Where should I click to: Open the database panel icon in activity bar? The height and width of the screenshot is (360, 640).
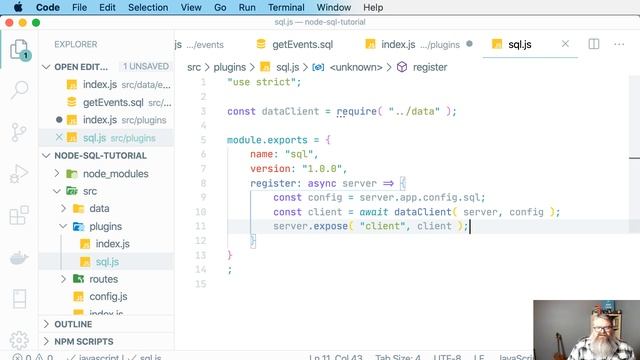tap(19, 299)
